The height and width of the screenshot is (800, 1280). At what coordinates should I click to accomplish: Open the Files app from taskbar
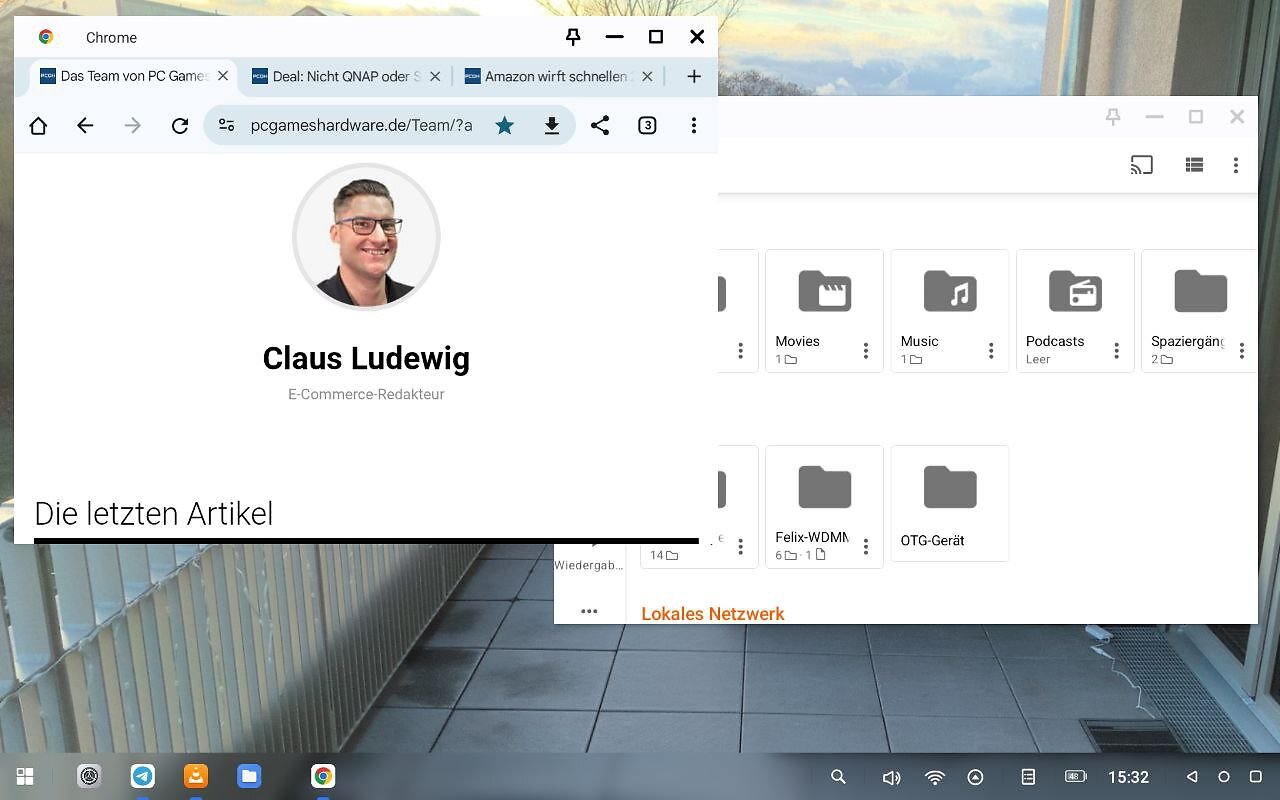pyautogui.click(x=249, y=776)
